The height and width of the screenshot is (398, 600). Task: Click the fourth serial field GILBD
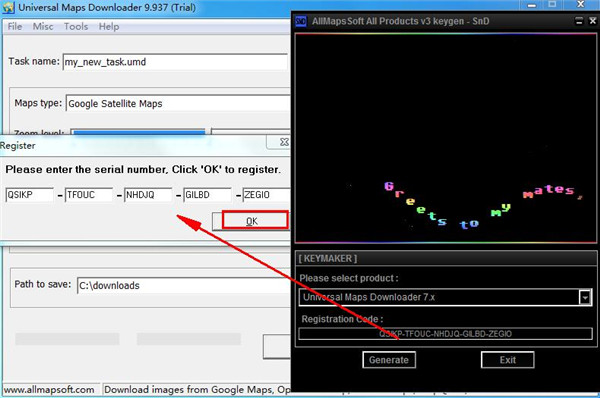[x=207, y=195]
